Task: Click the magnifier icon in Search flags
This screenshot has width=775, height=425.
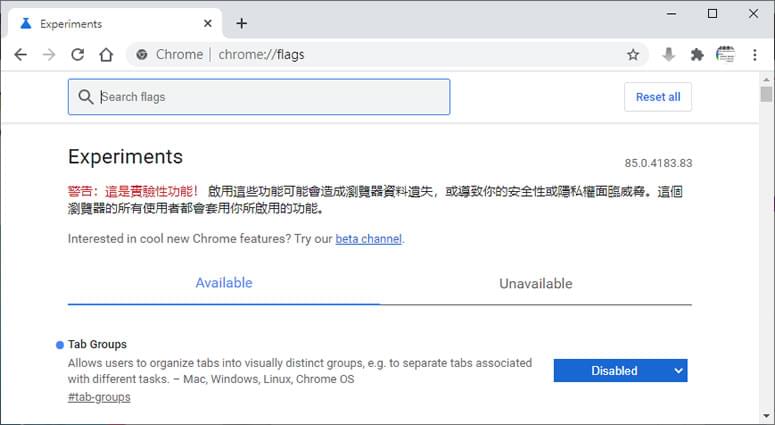Action: click(86, 97)
